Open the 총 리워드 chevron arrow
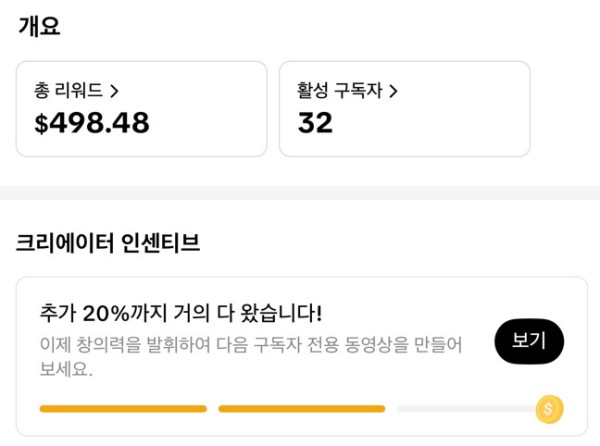Screen dimensions: 600x446 coord(114,91)
